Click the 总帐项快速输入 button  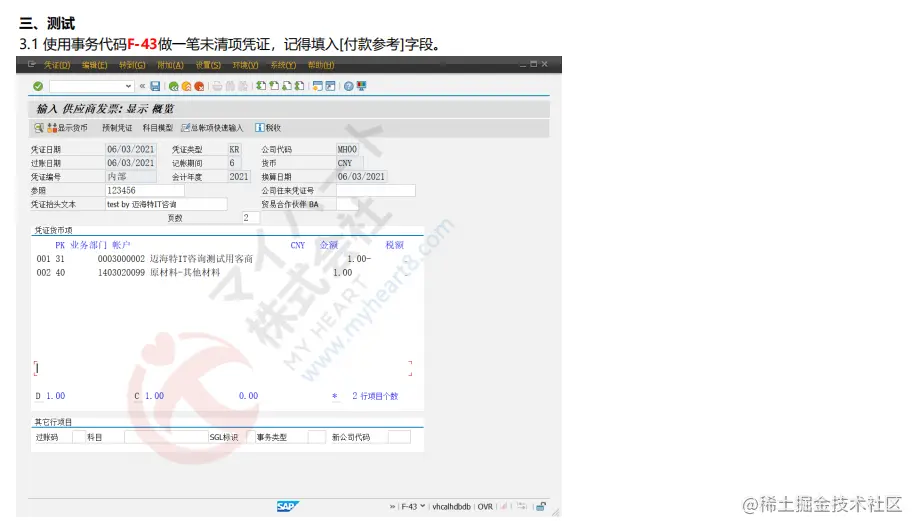pos(212,127)
